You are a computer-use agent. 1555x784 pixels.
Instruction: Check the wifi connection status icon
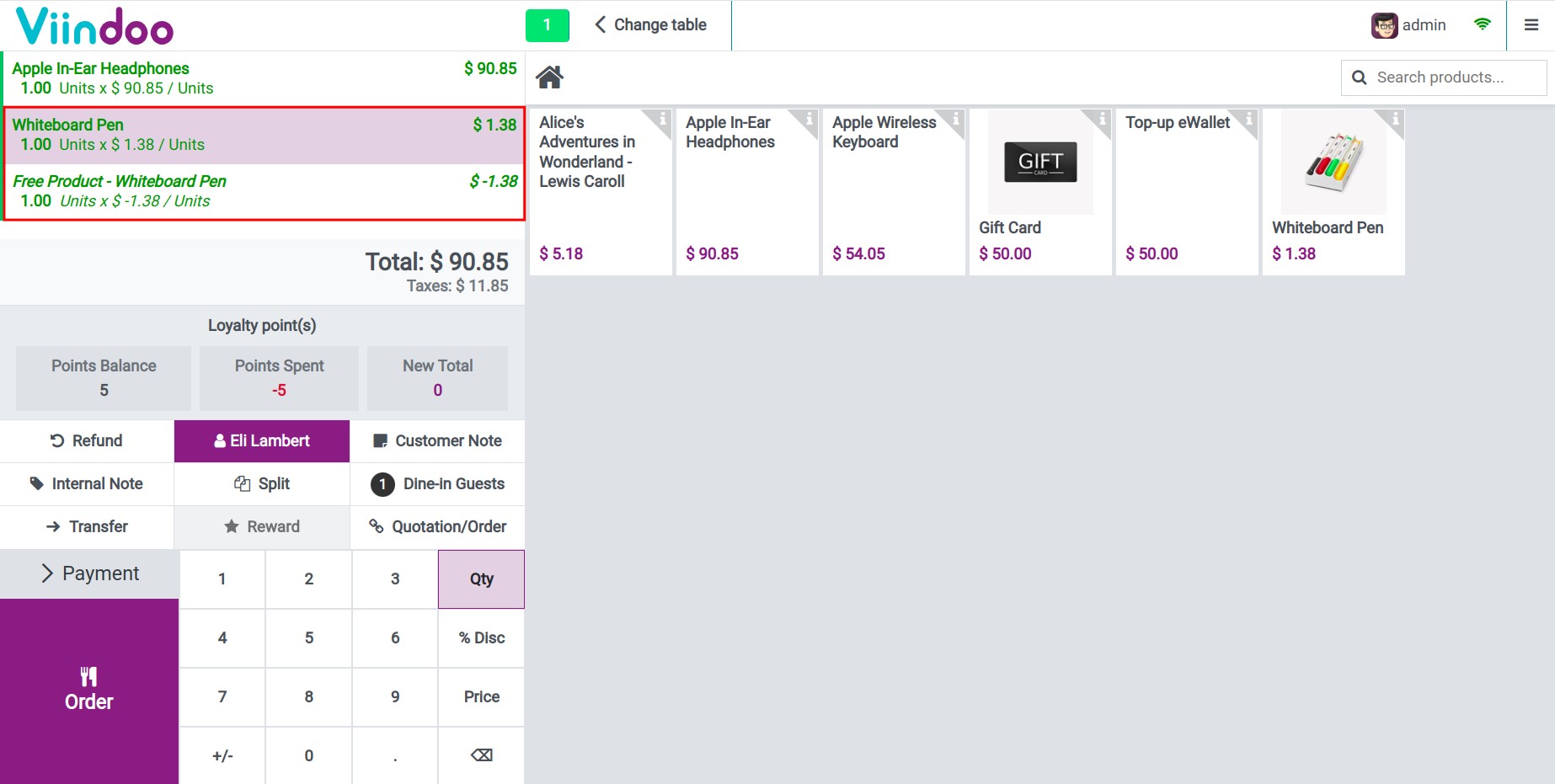pyautogui.click(x=1483, y=24)
